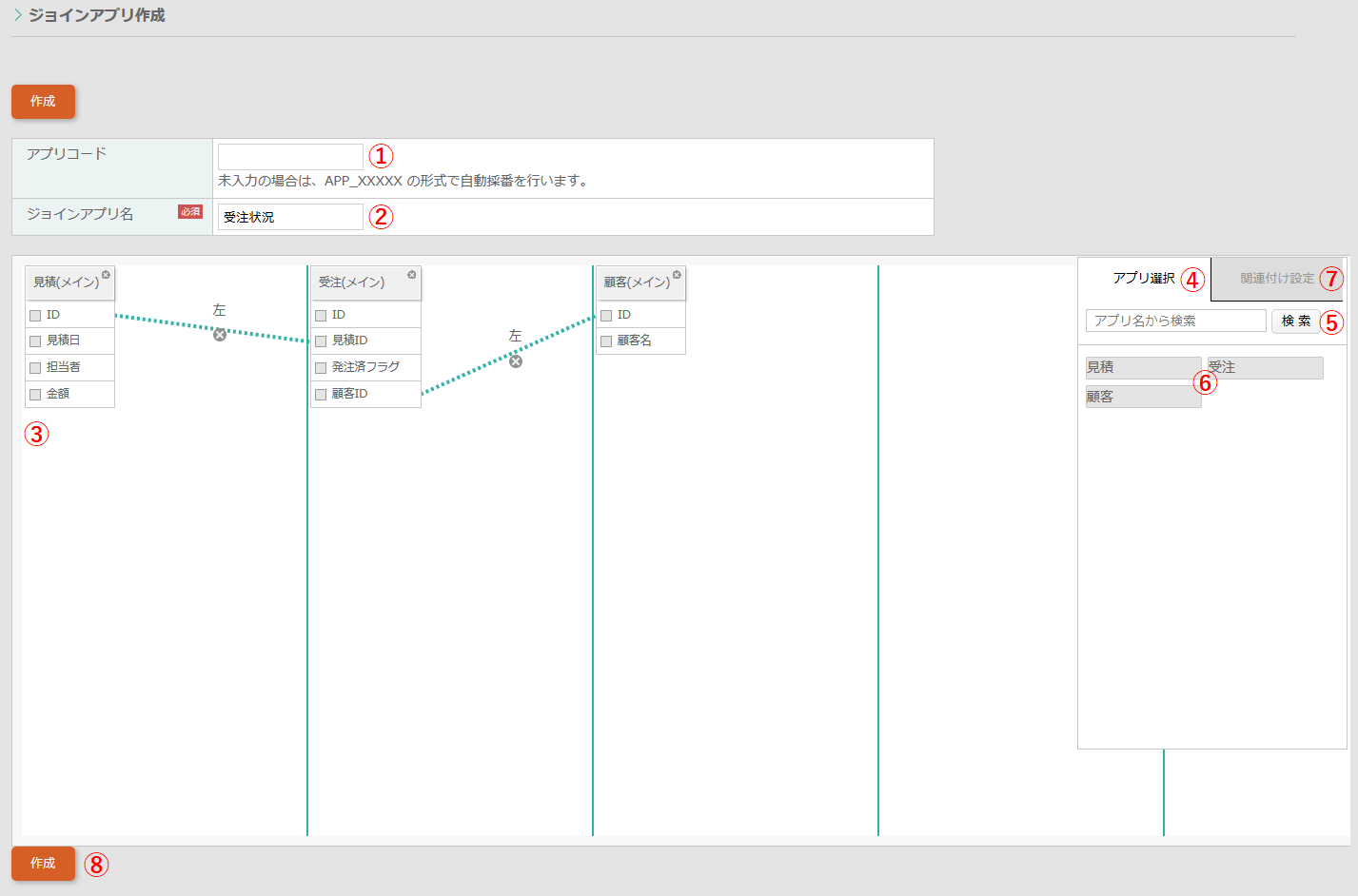Delete the join link between 受注 and 顧客
The height and width of the screenshot is (896, 1358).
click(x=516, y=361)
